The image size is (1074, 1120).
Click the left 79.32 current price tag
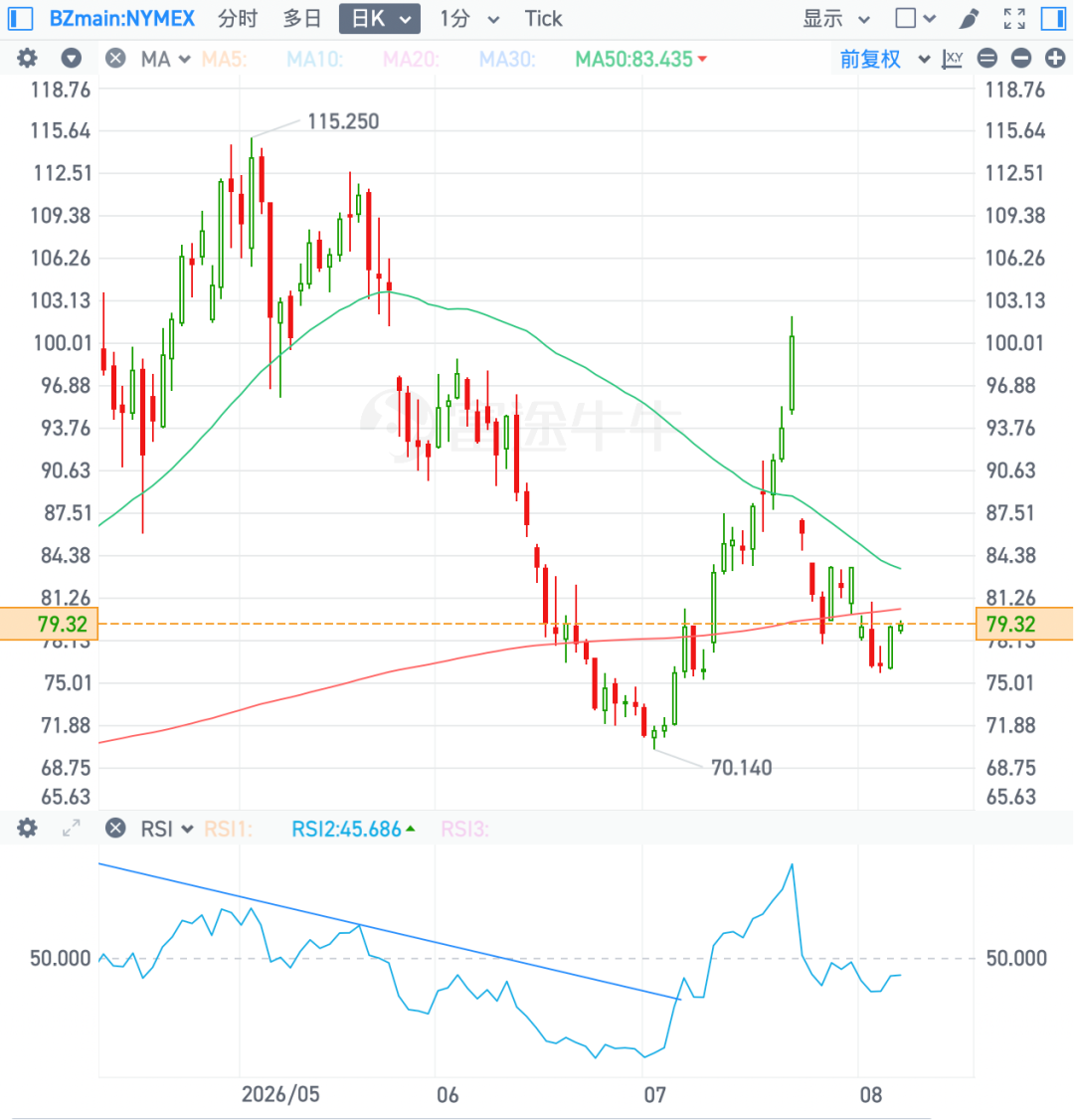click(50, 624)
